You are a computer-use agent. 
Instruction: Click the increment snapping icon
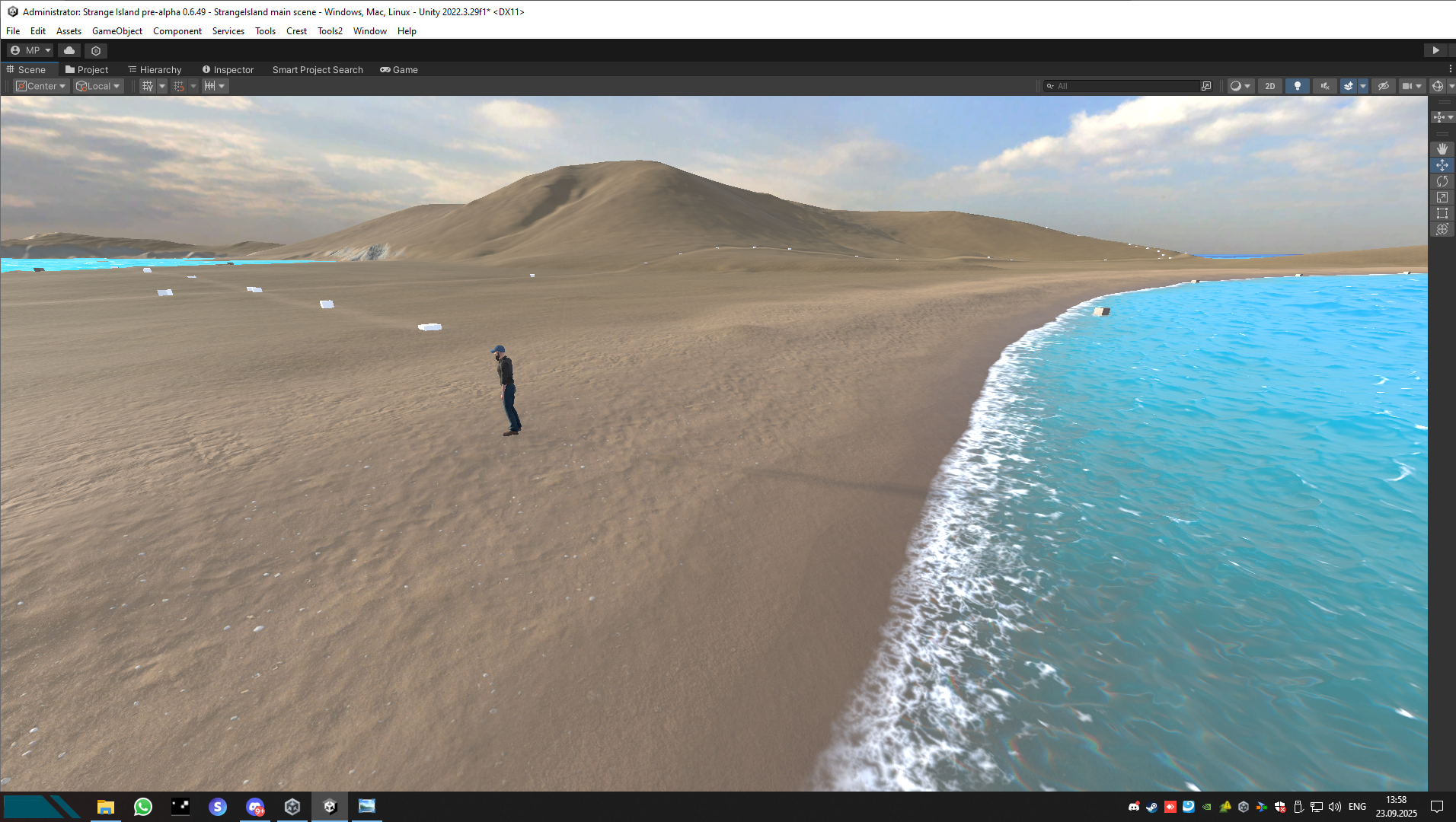point(209,86)
